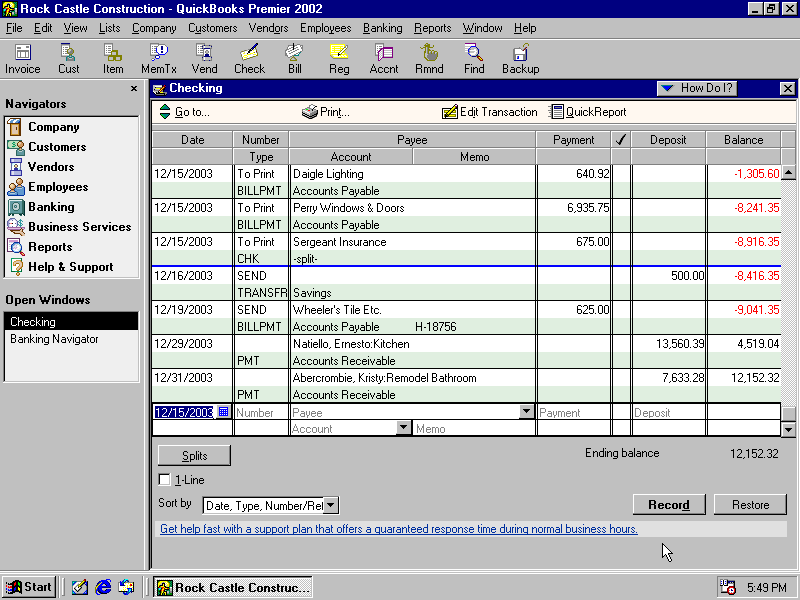The width and height of the screenshot is (800, 600).
Task: Click the Rock Castle Construc... taskbar button
Action: pyautogui.click(x=233, y=587)
